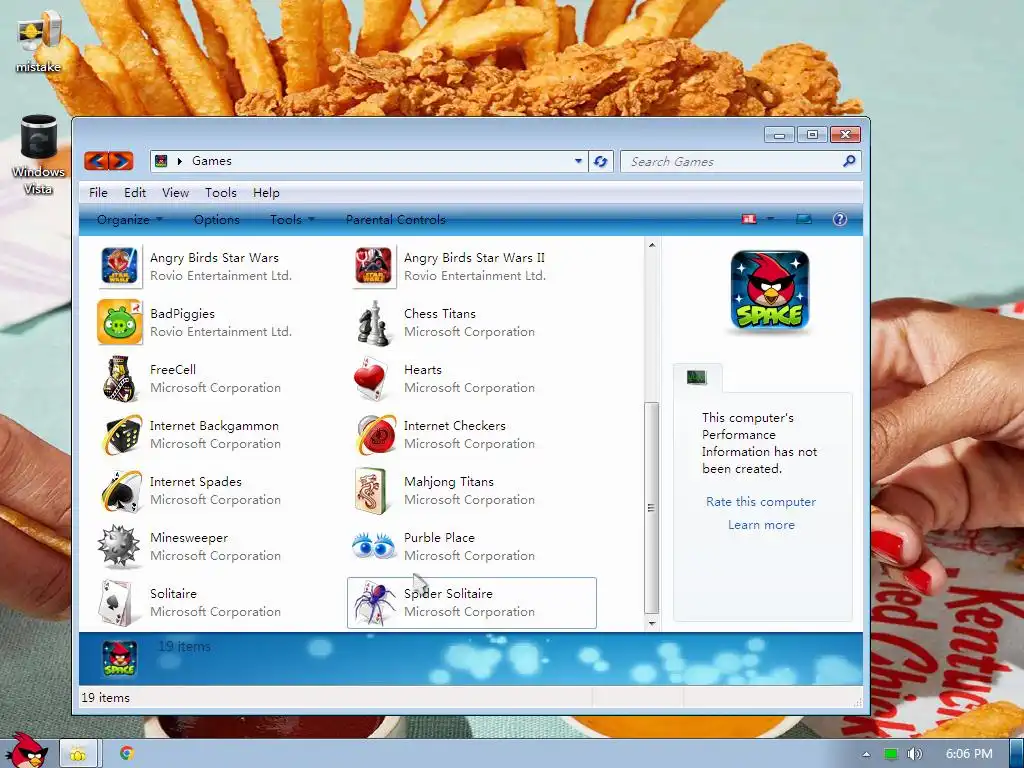Click the Hearts game icon
Image resolution: width=1024 pixels, height=768 pixels.
(x=374, y=378)
